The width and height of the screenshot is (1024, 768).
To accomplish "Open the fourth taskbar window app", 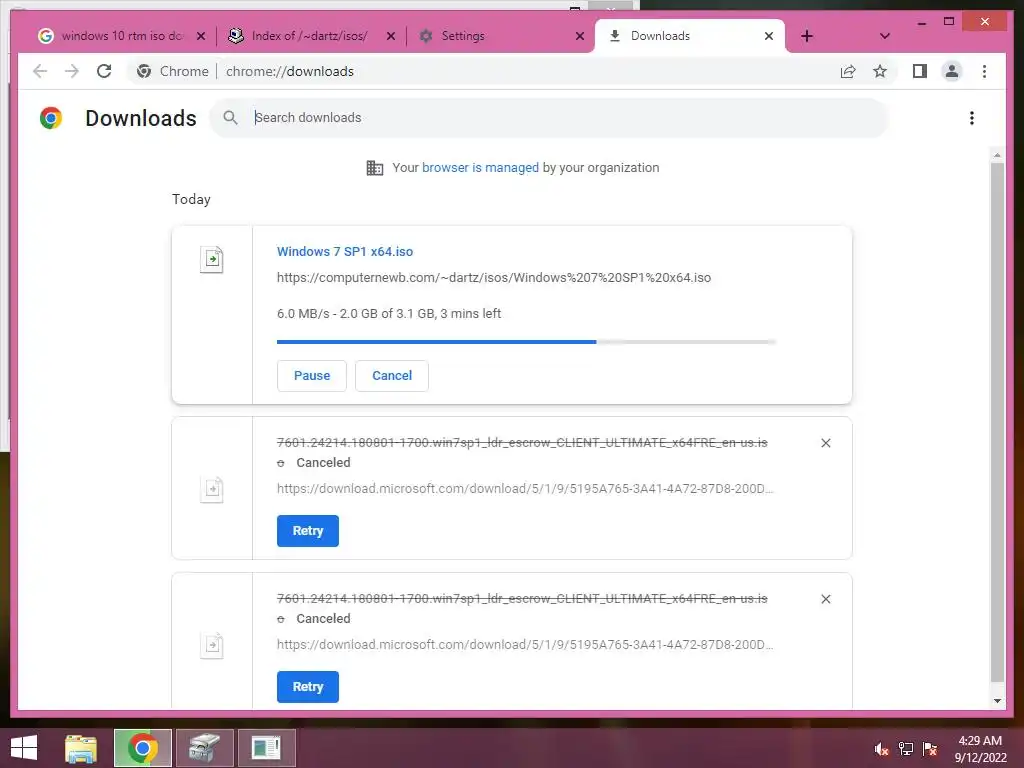I will click(266, 748).
